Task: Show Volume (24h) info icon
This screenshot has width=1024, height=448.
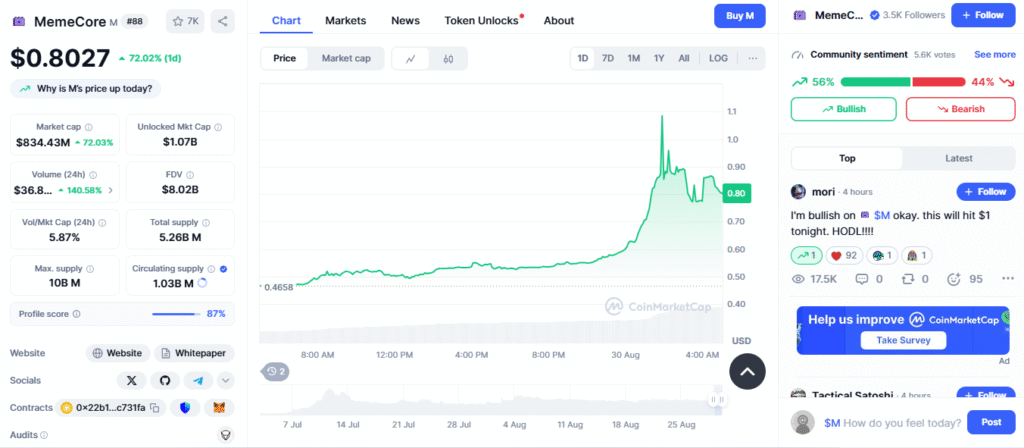Action: point(93,175)
